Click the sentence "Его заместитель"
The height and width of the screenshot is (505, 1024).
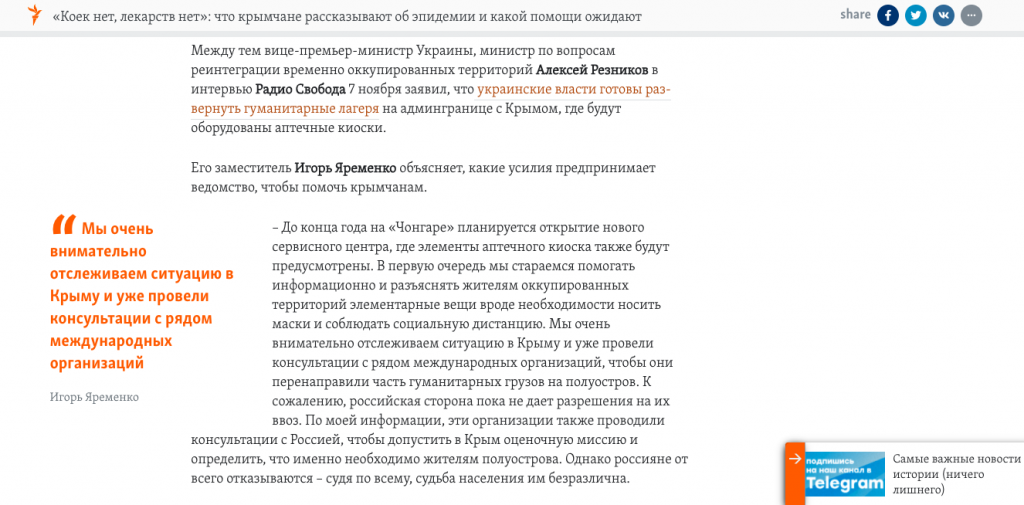[x=423, y=178]
